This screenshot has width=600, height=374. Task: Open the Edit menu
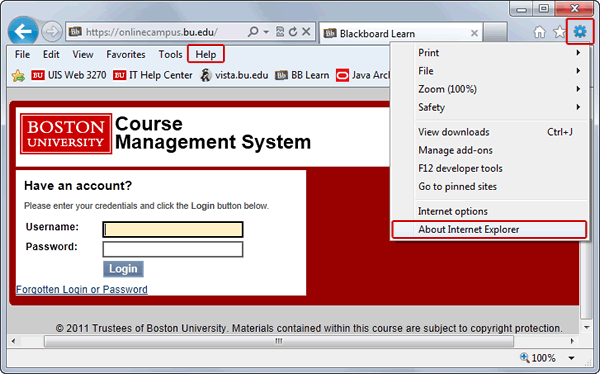51,54
